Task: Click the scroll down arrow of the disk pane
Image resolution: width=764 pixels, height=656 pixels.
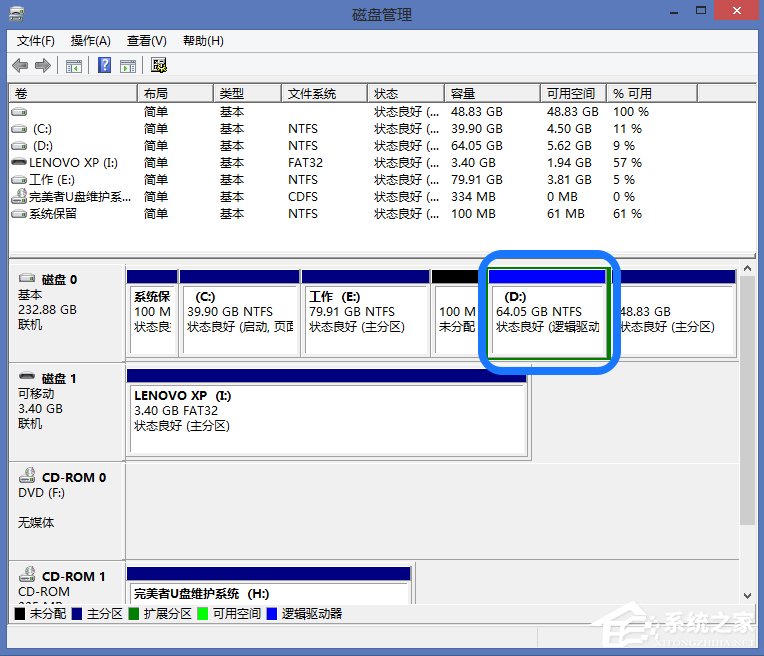Action: click(x=747, y=596)
